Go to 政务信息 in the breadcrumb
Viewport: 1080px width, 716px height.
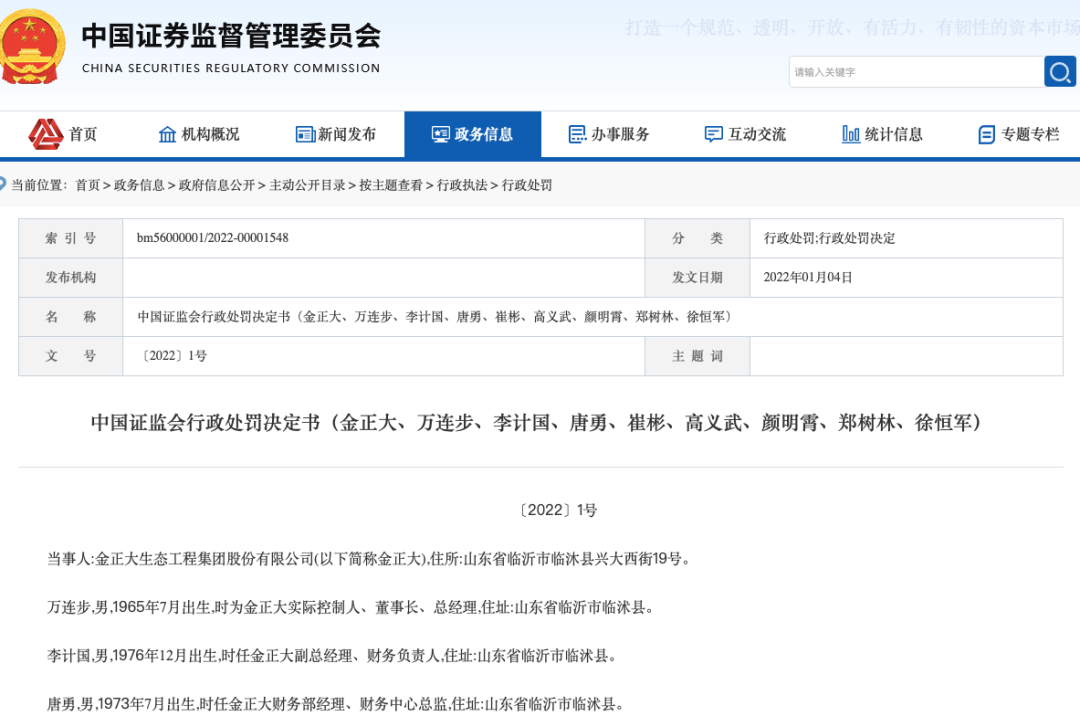(x=139, y=185)
